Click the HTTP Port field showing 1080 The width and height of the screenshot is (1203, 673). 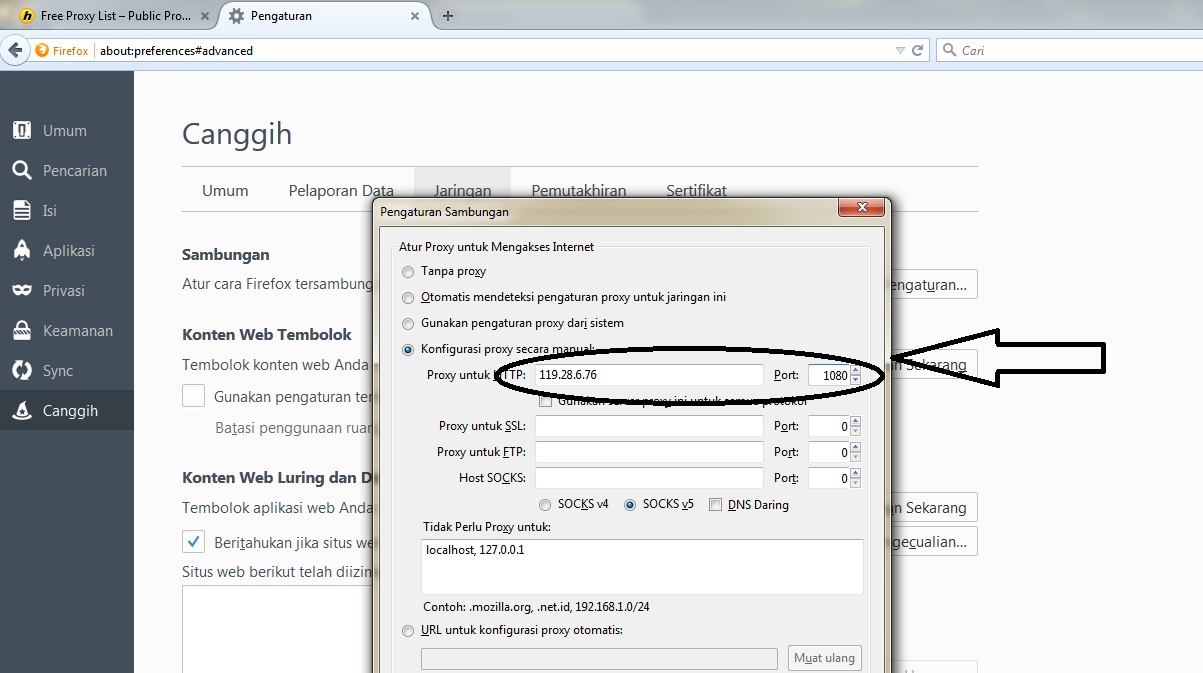[x=829, y=375]
